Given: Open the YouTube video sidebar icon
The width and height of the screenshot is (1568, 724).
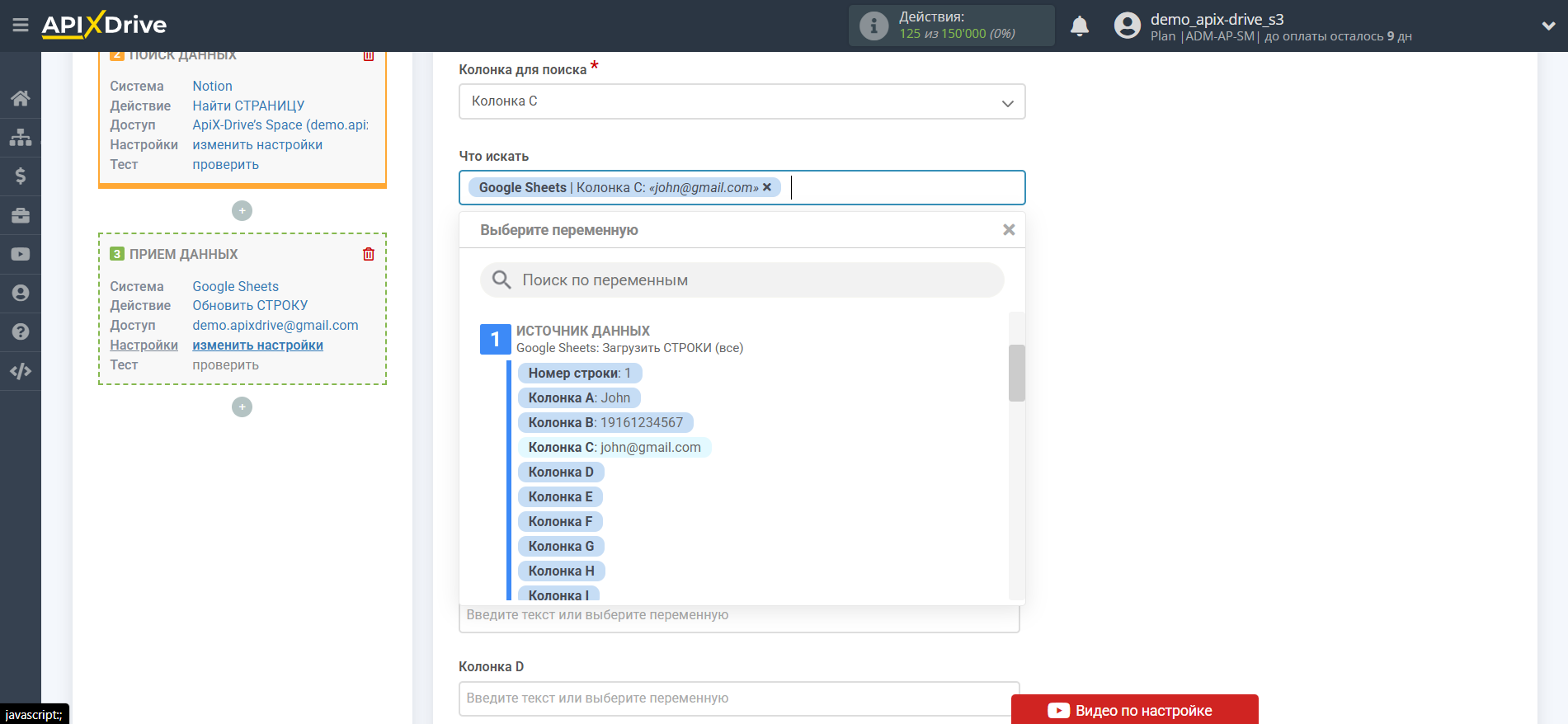Looking at the screenshot, I should coord(21,254).
